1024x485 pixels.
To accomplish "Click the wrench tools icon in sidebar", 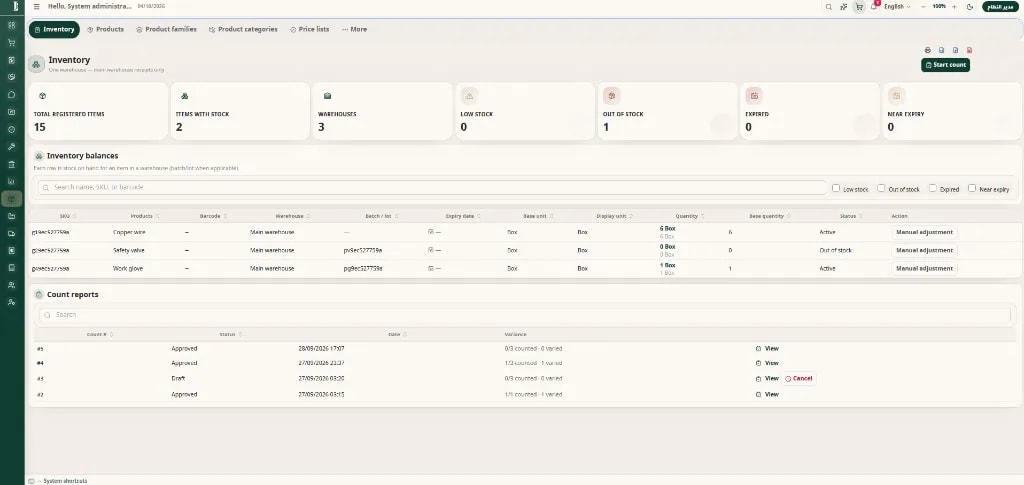I will 12,147.
